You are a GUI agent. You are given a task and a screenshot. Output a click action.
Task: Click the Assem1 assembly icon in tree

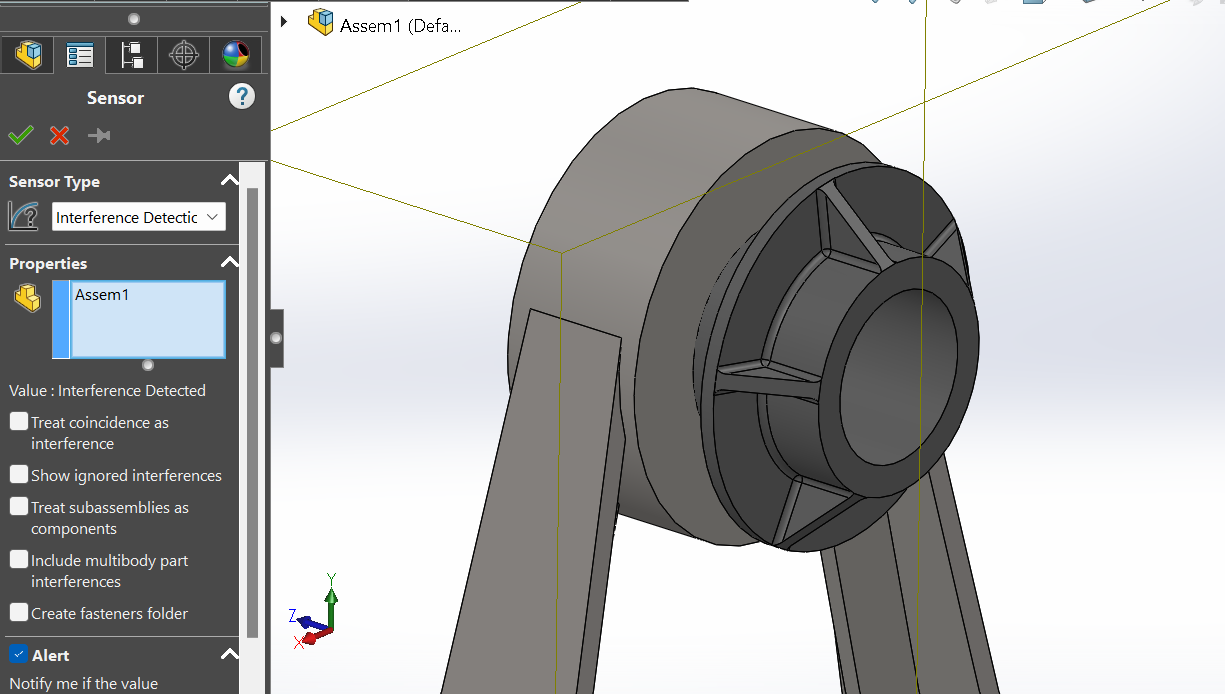(321, 24)
